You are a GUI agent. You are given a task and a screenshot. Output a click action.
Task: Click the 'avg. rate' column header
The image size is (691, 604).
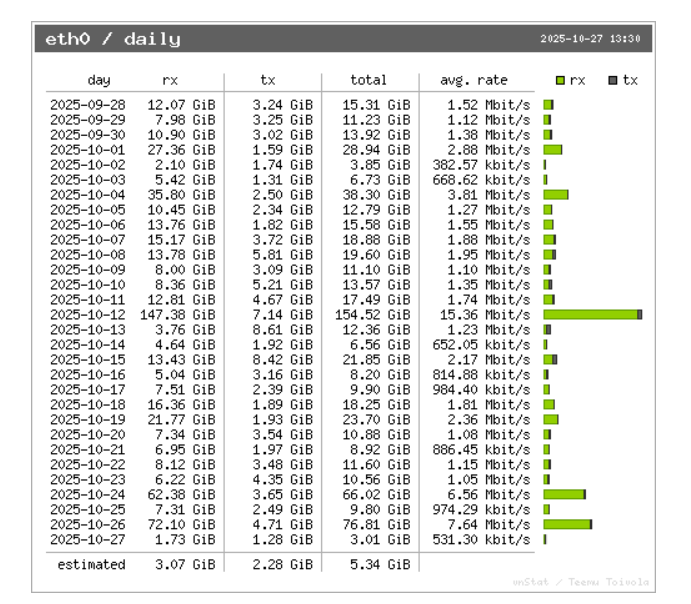click(474, 80)
